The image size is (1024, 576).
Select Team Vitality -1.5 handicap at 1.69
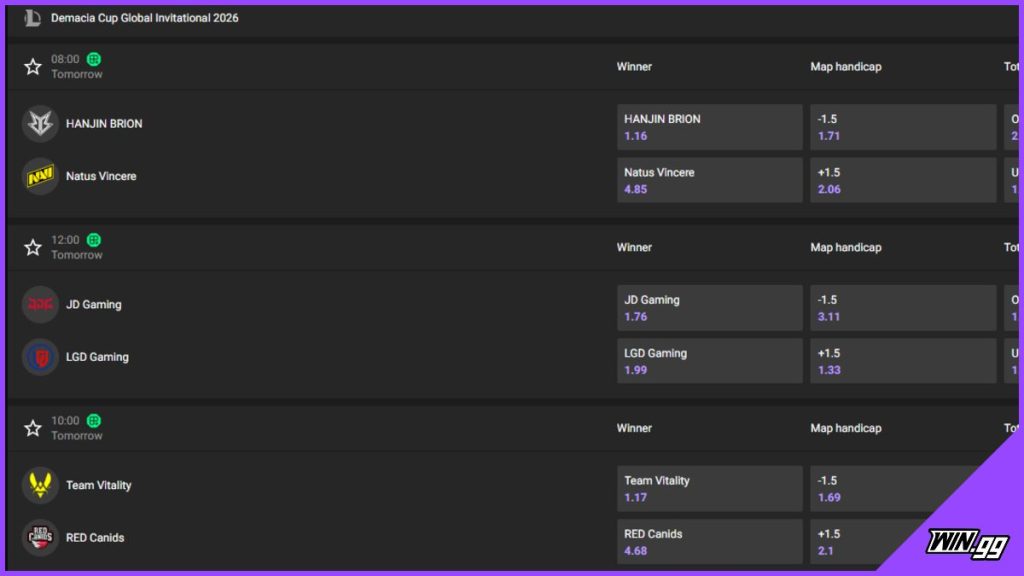coord(895,488)
